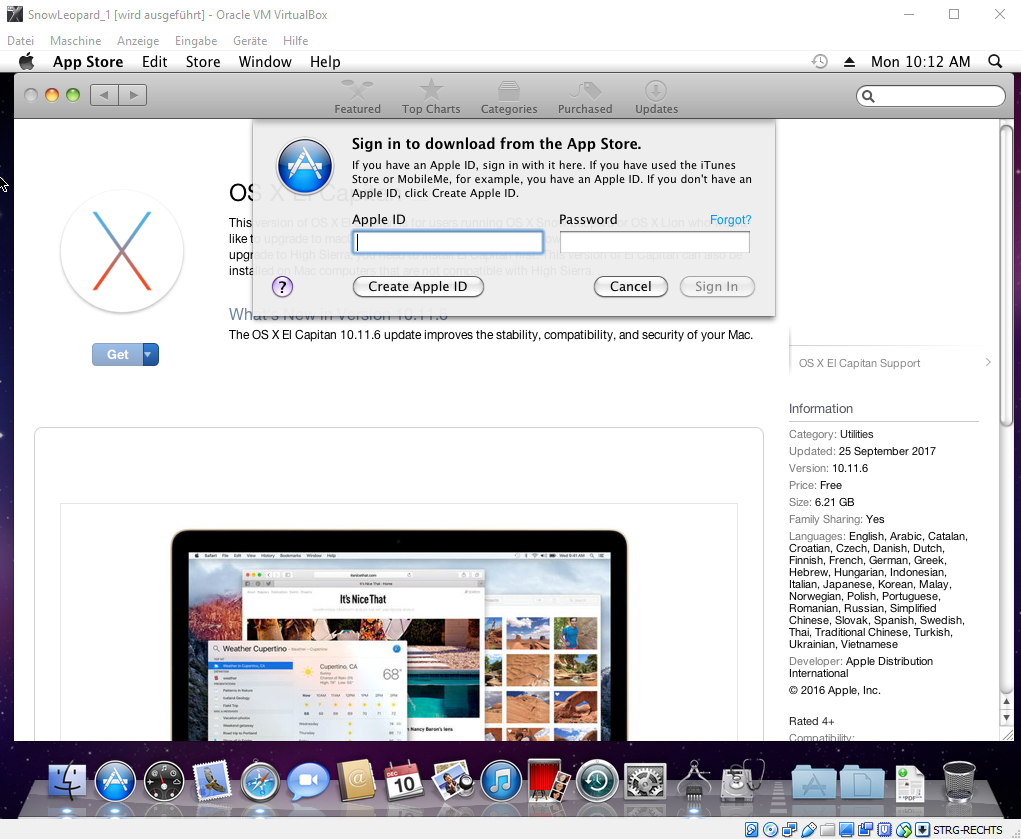1021x839 pixels.
Task: Open Dashboard from the dock
Action: [163, 780]
